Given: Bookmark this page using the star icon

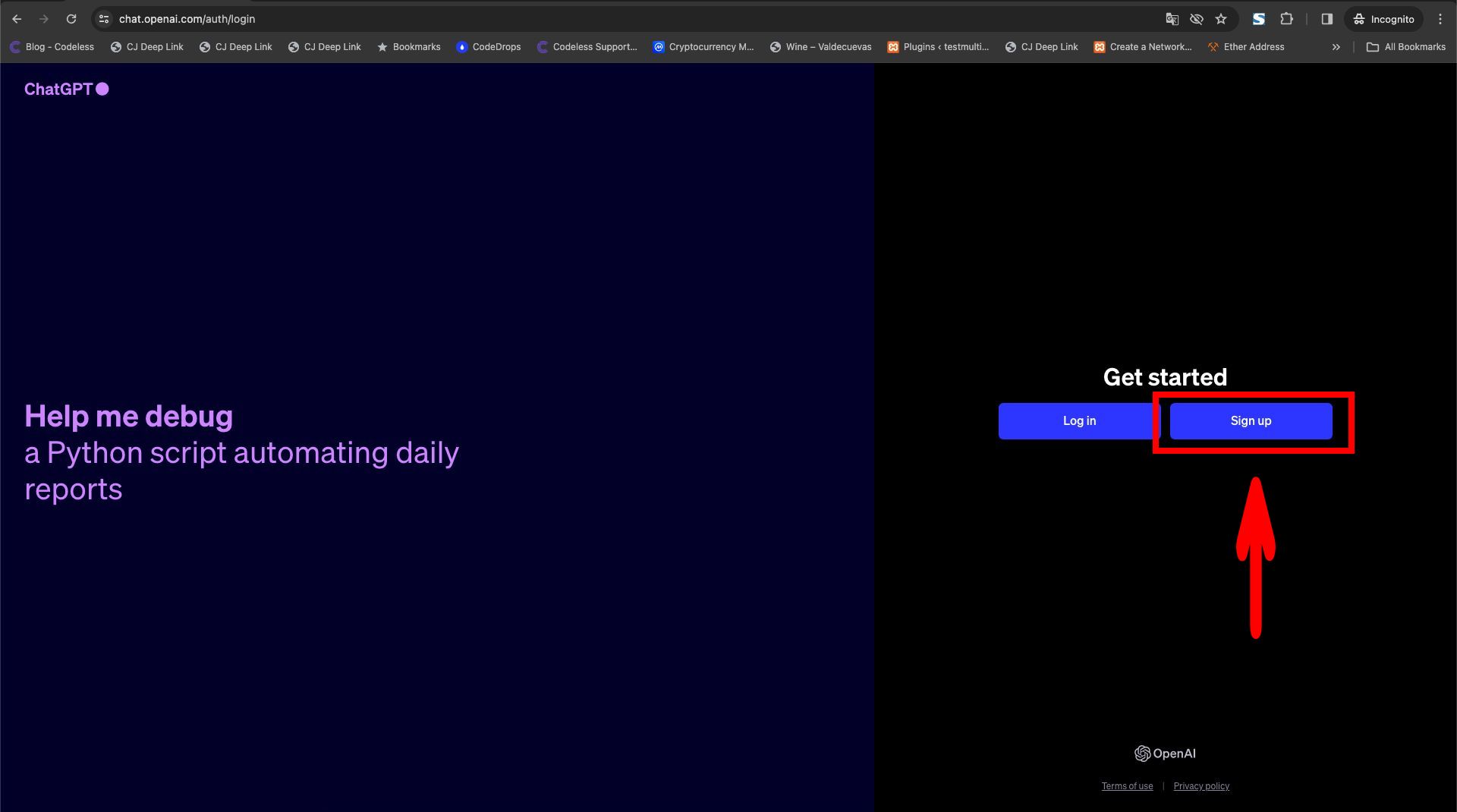Looking at the screenshot, I should pyautogui.click(x=1222, y=19).
